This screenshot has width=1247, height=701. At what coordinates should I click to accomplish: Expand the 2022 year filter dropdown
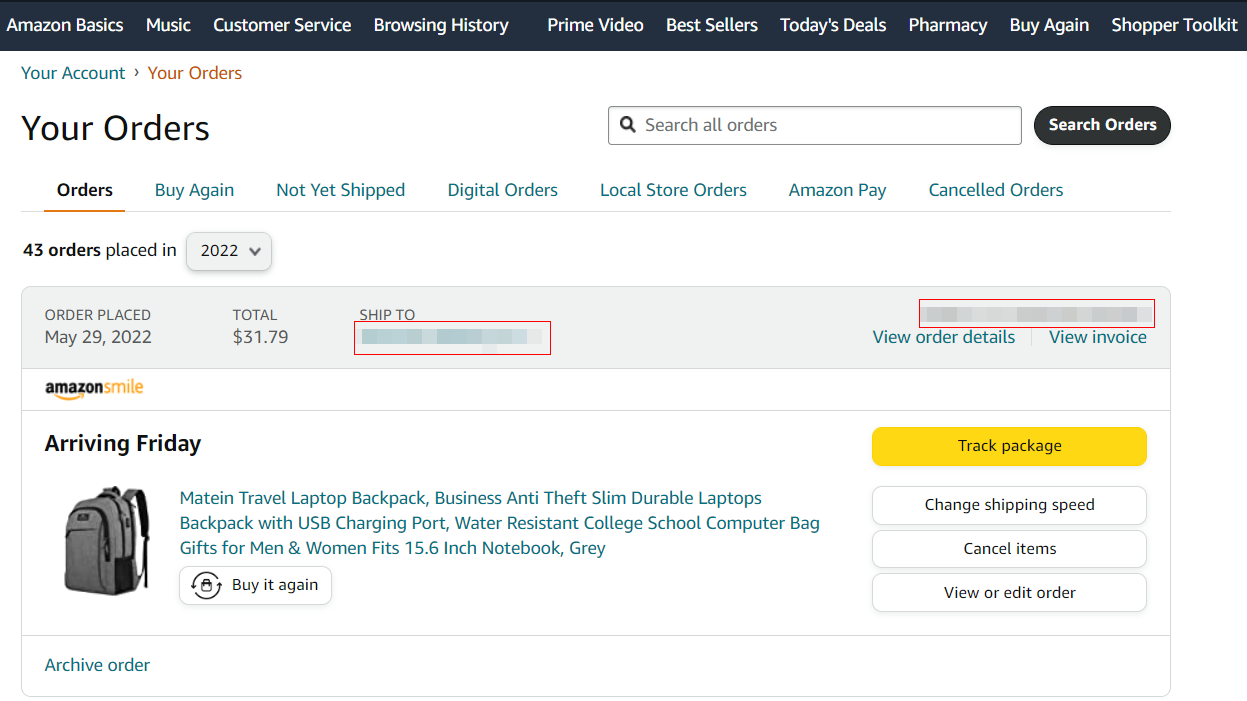(229, 251)
